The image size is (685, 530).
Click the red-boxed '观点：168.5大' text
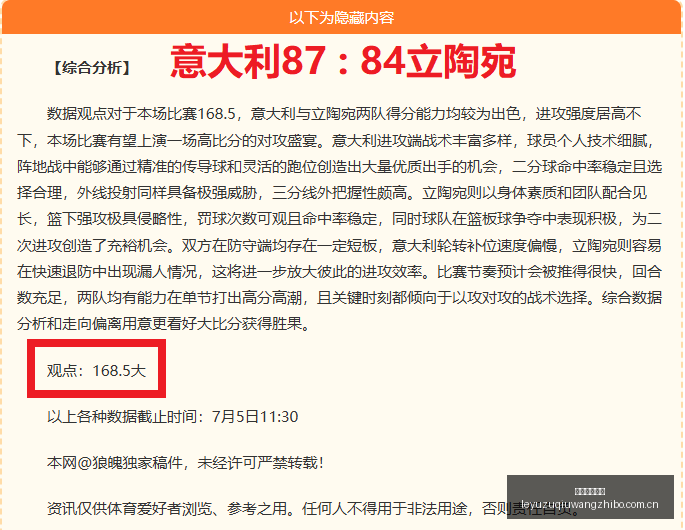pyautogui.click(x=96, y=371)
